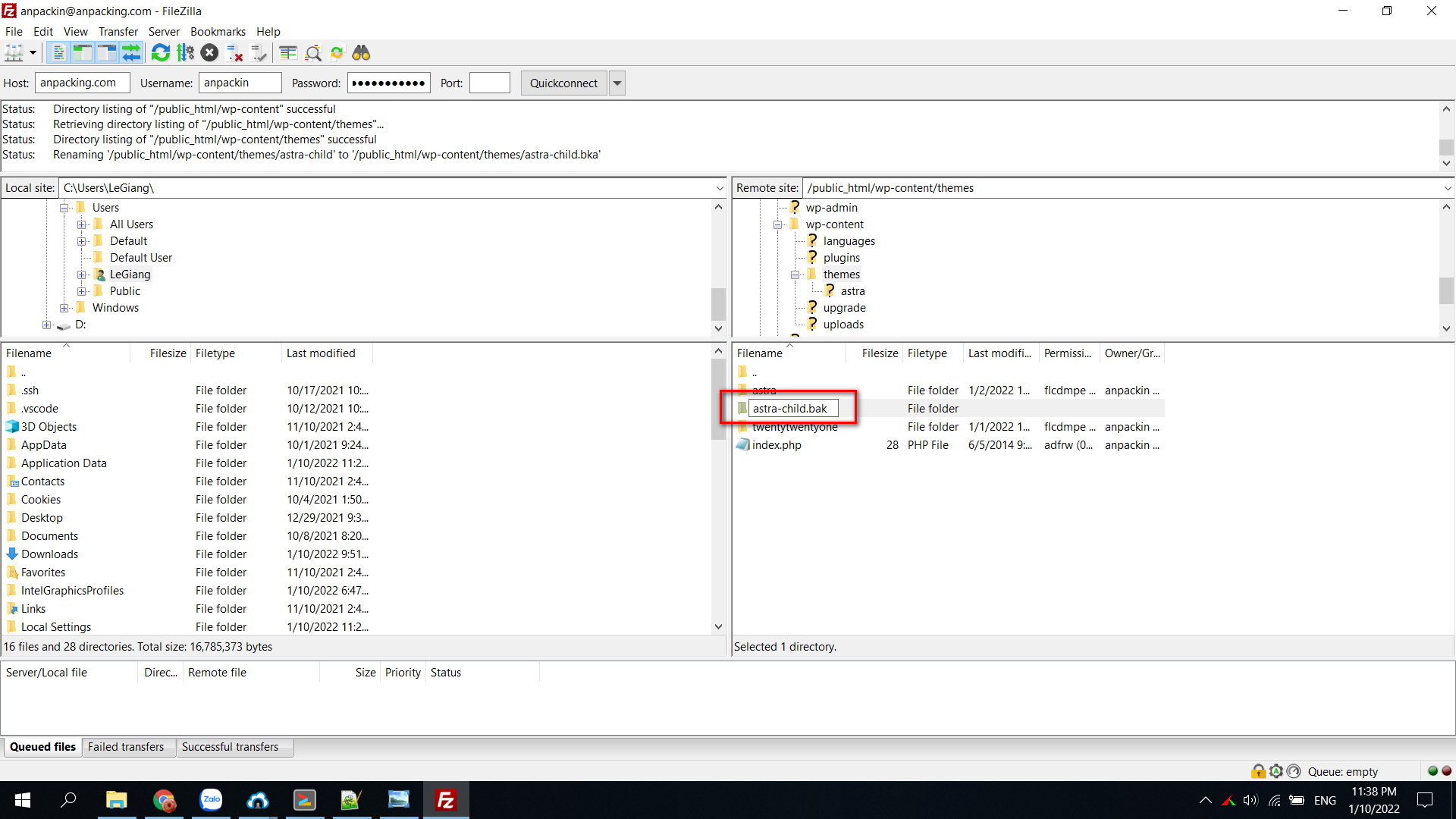Image resolution: width=1456 pixels, height=819 pixels.
Task: Collapse the wp-content folder in remote tree
Action: click(x=777, y=224)
